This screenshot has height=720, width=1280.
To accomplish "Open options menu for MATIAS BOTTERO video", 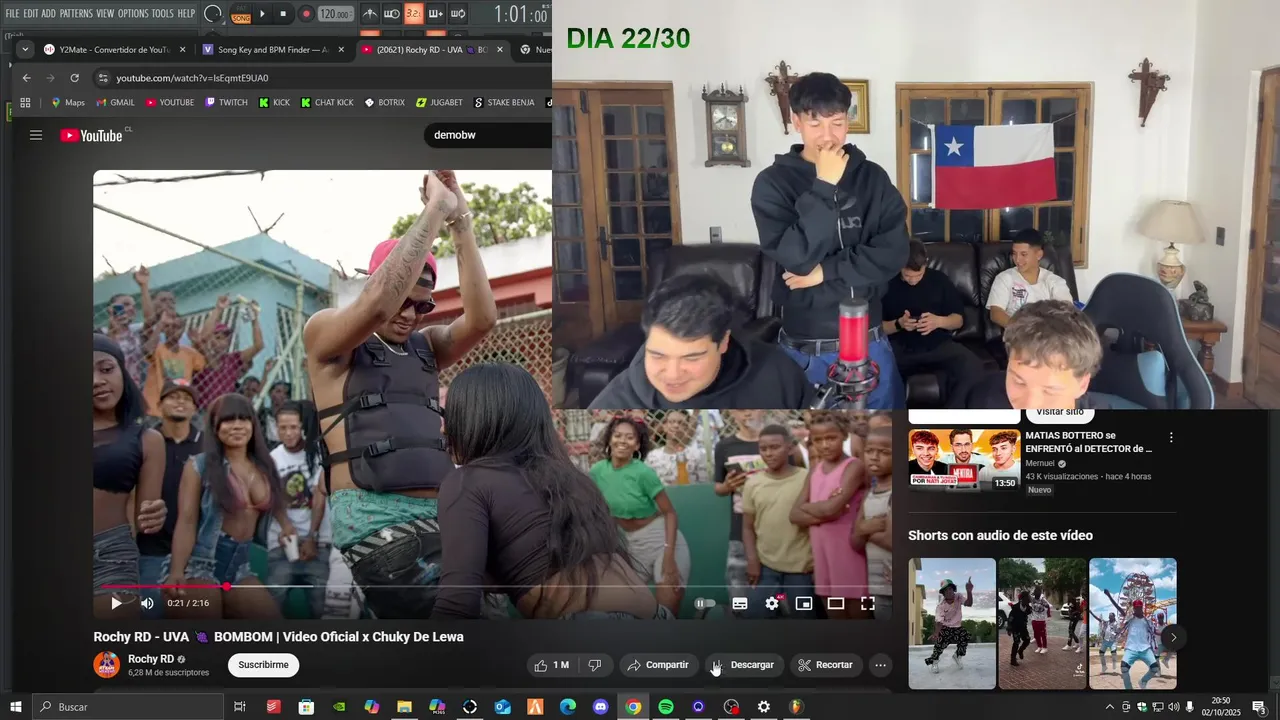I will 1171,437.
